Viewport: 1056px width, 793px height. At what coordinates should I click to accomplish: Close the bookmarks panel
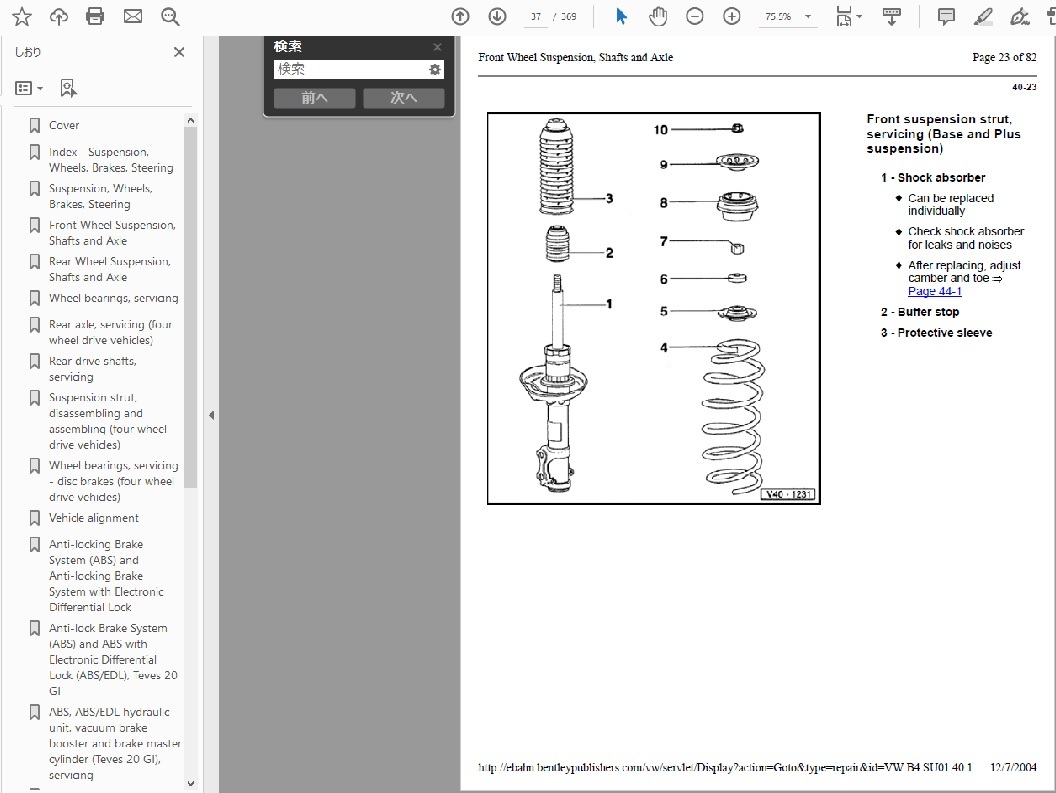tap(179, 52)
